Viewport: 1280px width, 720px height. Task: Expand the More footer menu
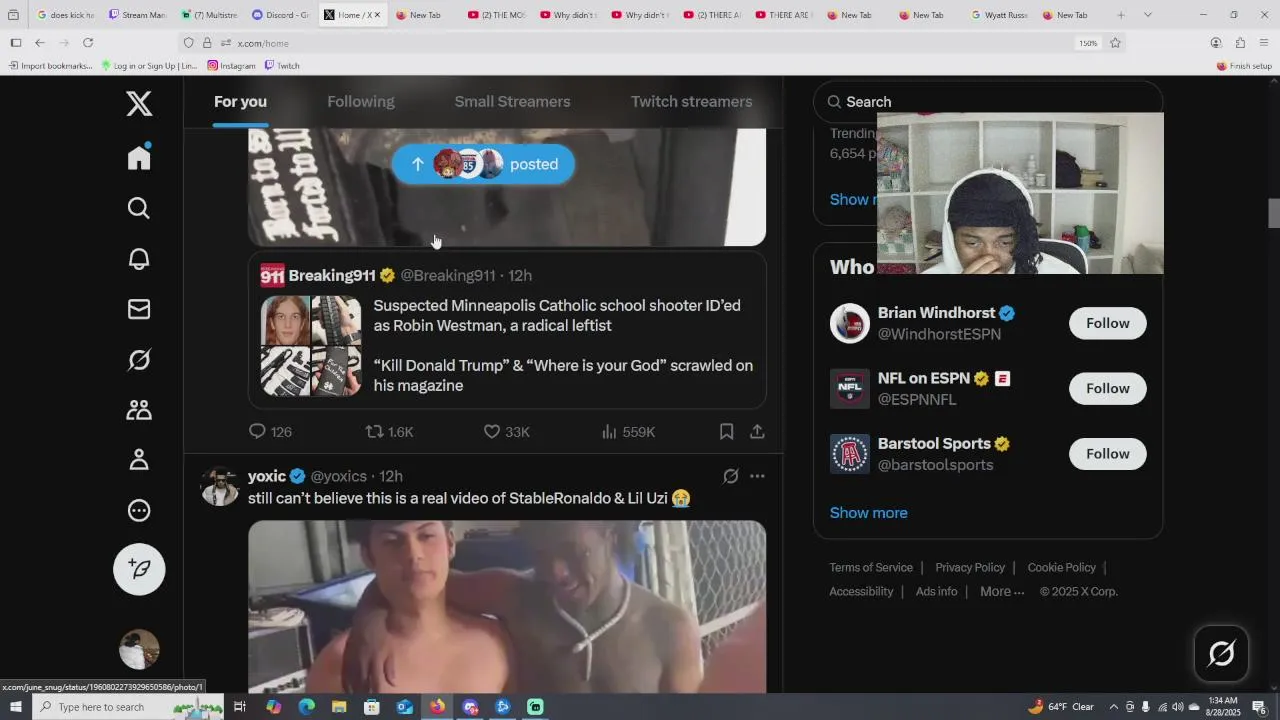click(x=1002, y=591)
